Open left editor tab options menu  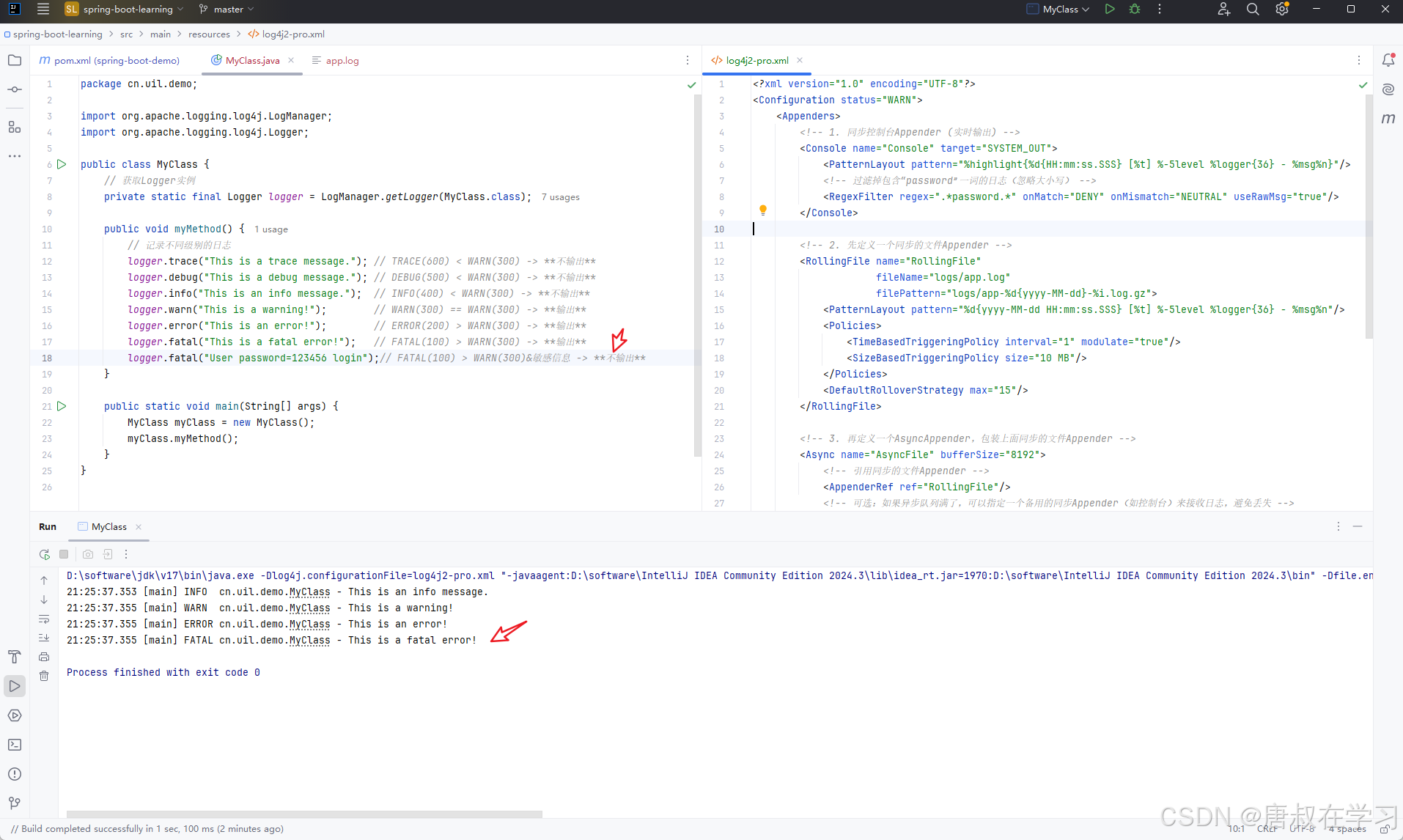[x=688, y=61]
